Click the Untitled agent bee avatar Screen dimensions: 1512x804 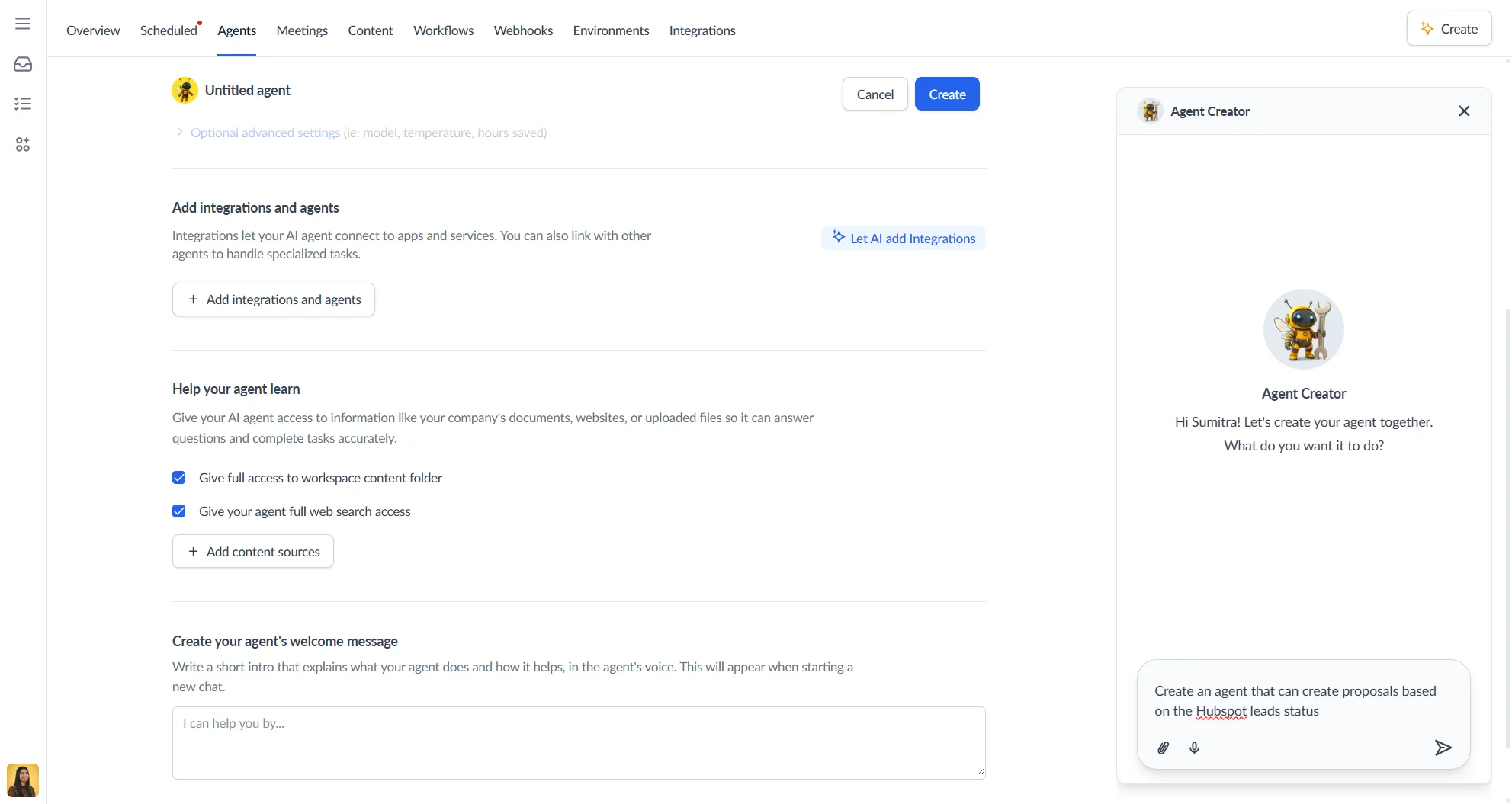(185, 91)
